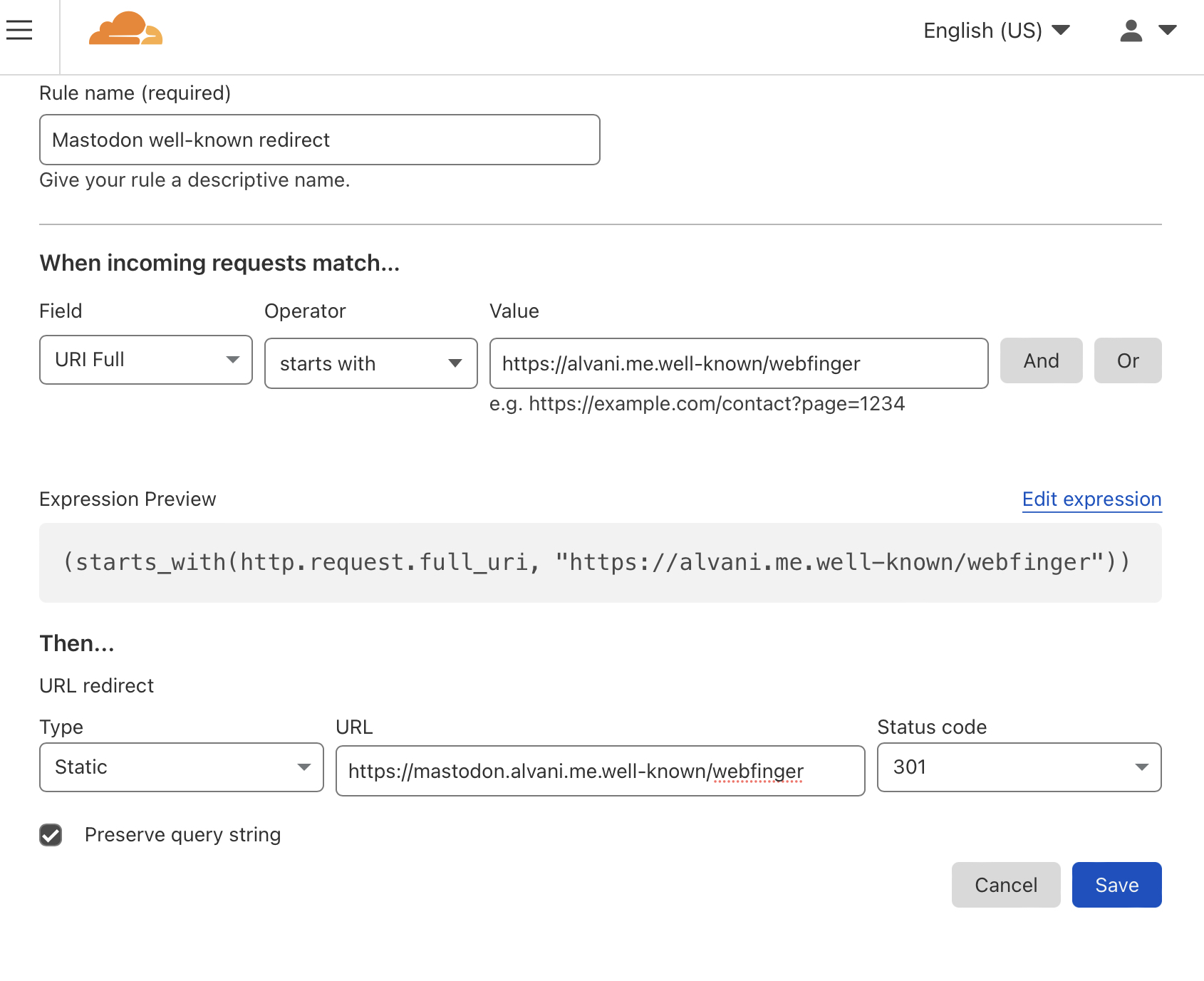
Task: Uncheck the Preserve query string checkbox
Action: tap(51, 835)
